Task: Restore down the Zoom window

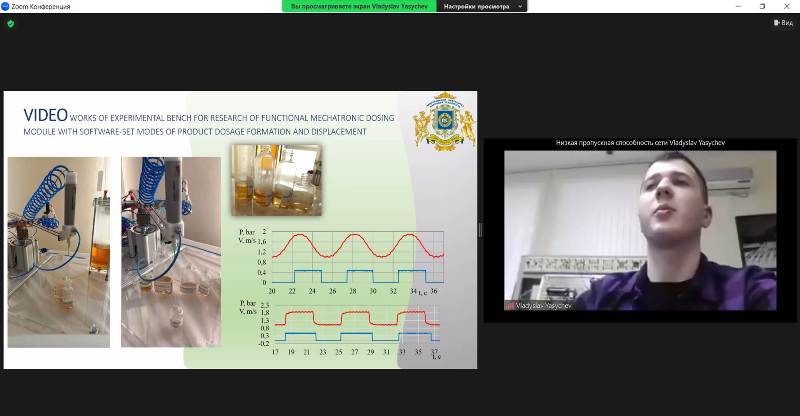Action: (762, 7)
